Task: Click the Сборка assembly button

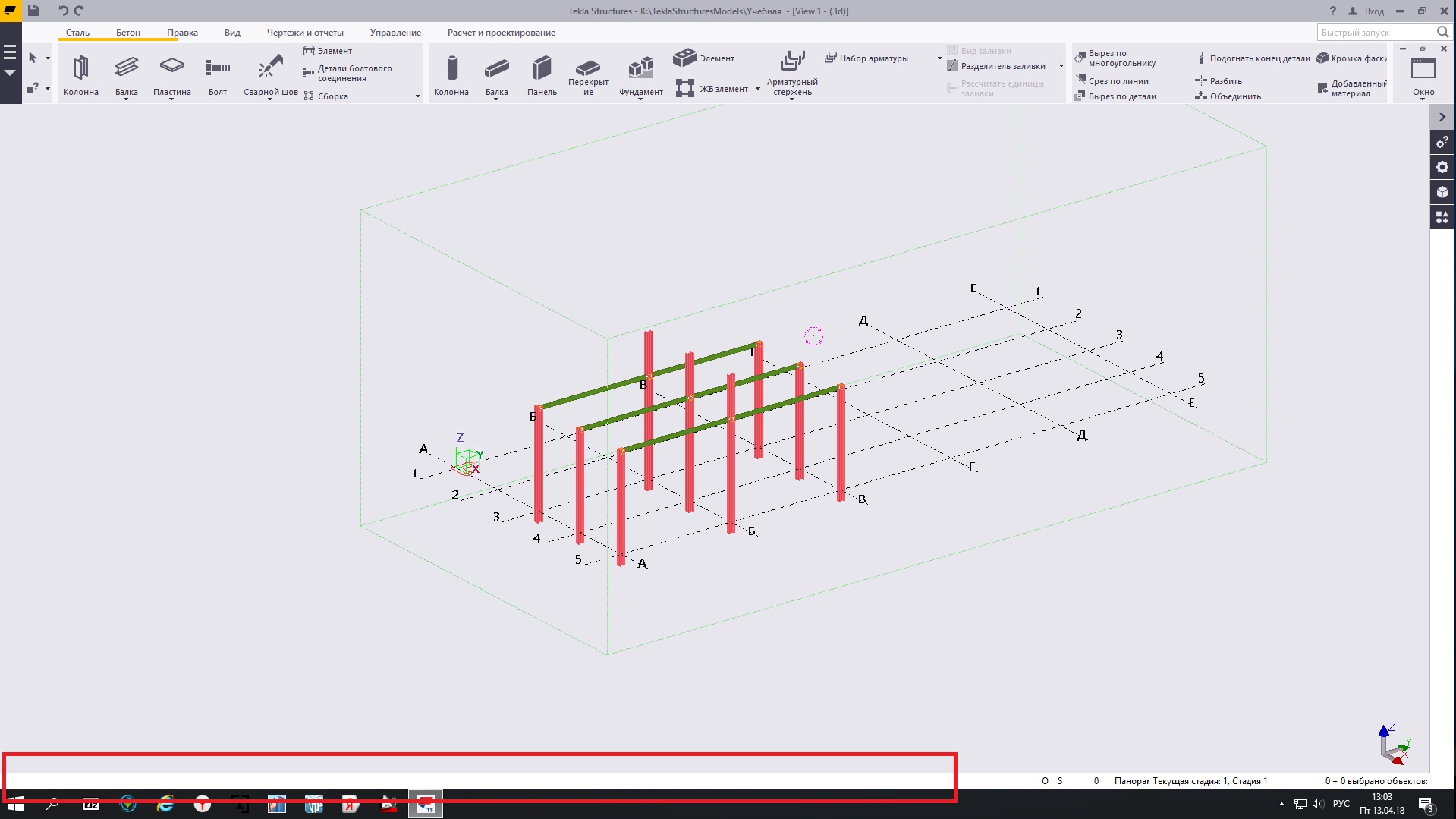Action: point(325,96)
